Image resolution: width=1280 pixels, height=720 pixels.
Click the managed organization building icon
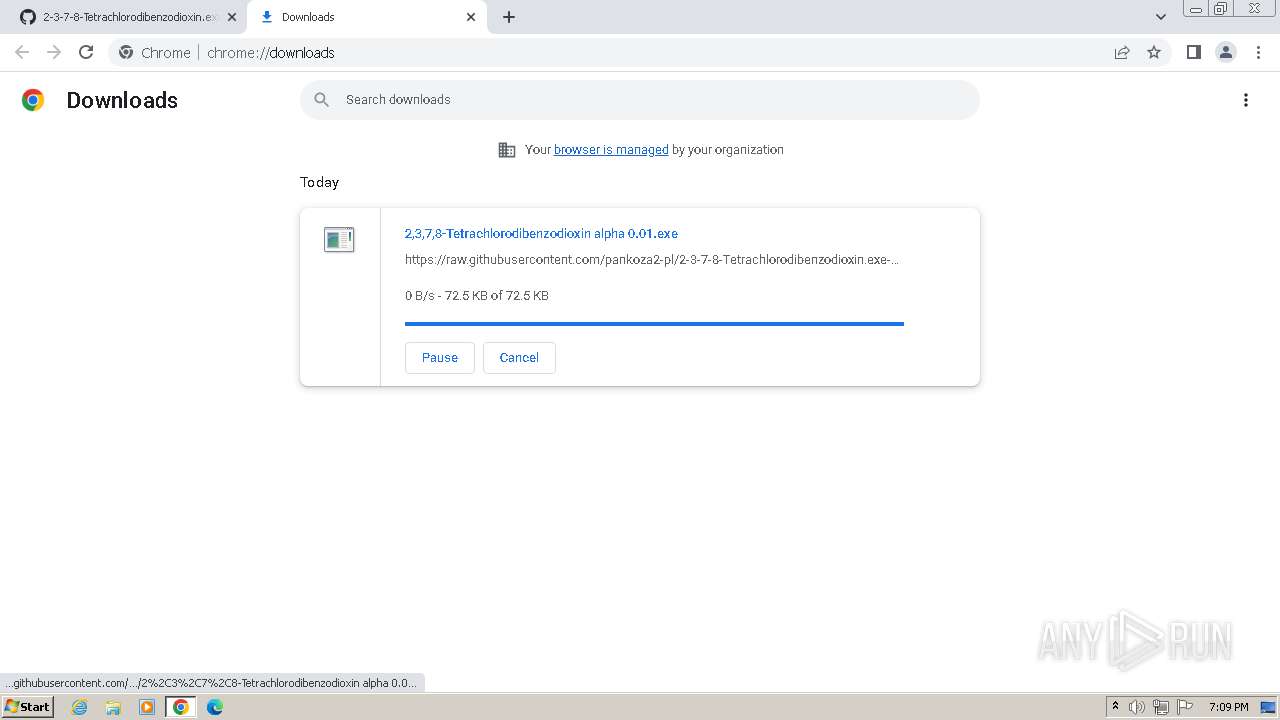[x=507, y=150]
